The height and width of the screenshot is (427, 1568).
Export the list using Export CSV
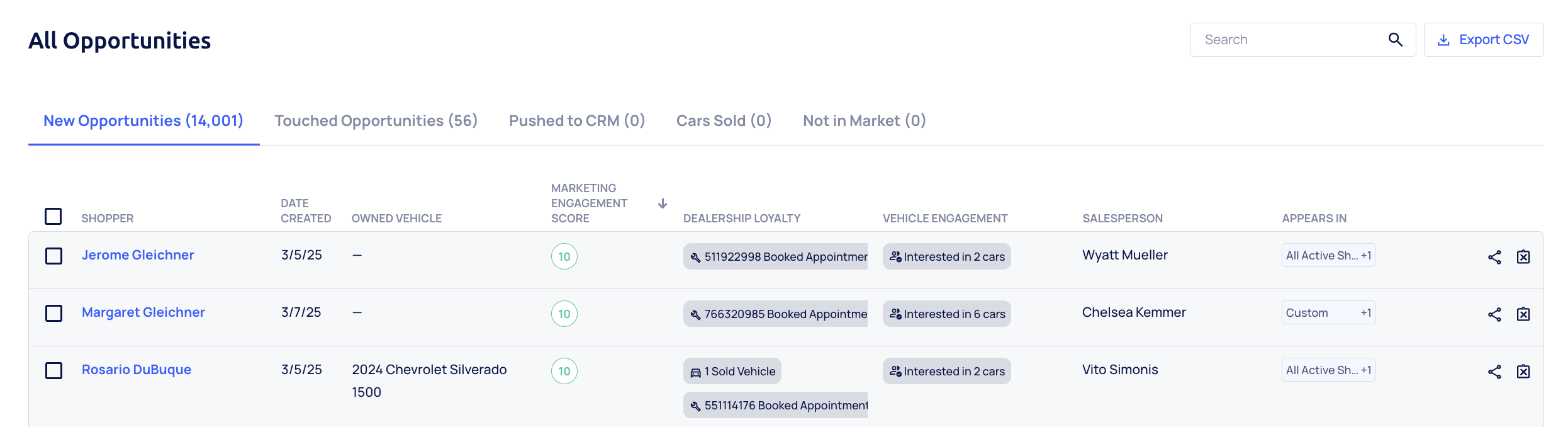point(1484,40)
